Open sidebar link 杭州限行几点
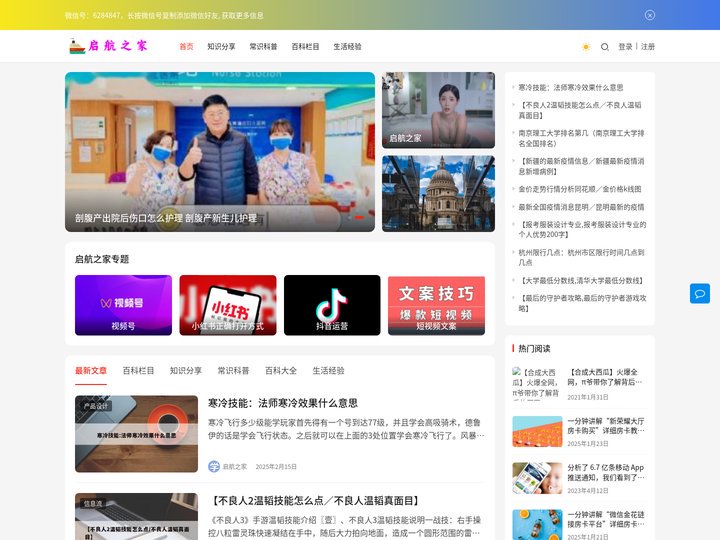The width and height of the screenshot is (720, 540). coord(581,257)
